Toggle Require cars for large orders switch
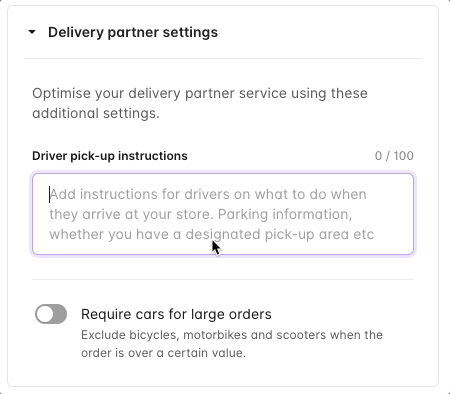This screenshot has height=394, width=450. [x=51, y=314]
